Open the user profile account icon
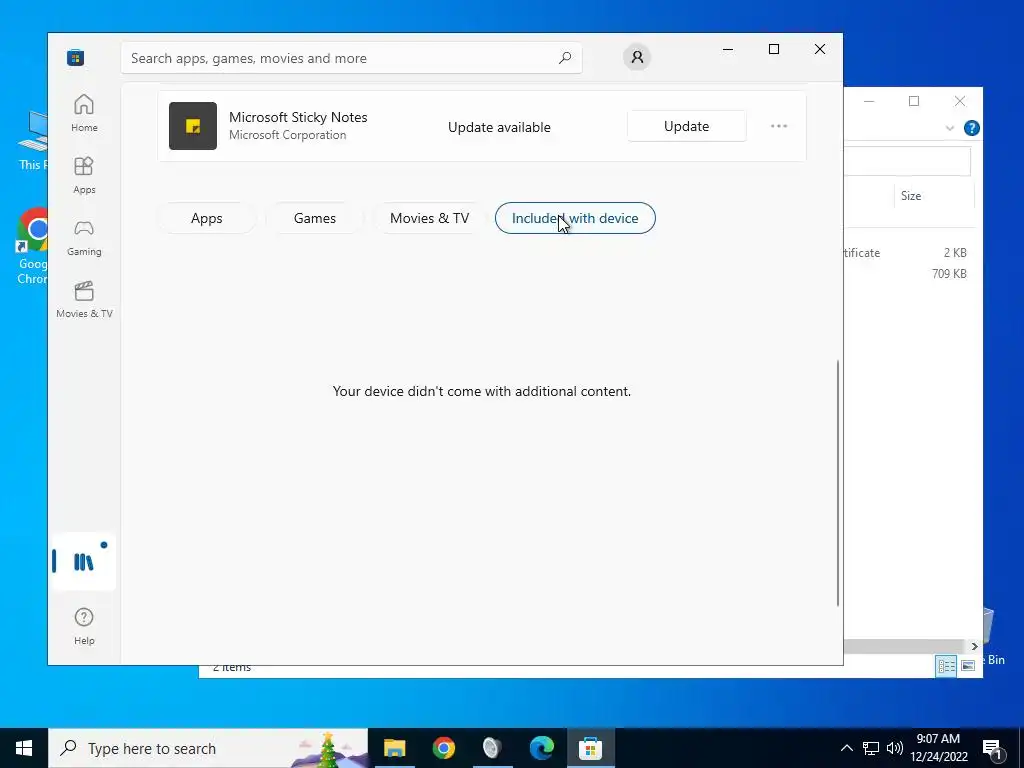 [x=637, y=57]
